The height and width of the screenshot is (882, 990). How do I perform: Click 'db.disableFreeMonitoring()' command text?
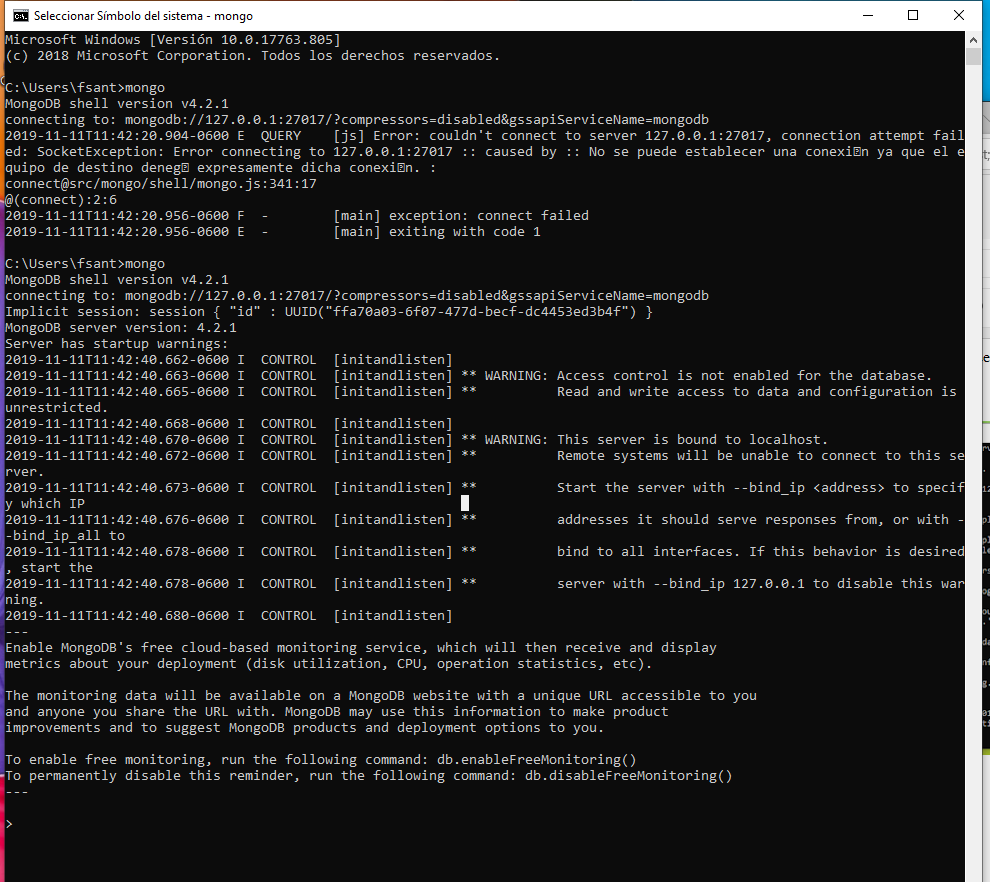pyautogui.click(x=628, y=775)
